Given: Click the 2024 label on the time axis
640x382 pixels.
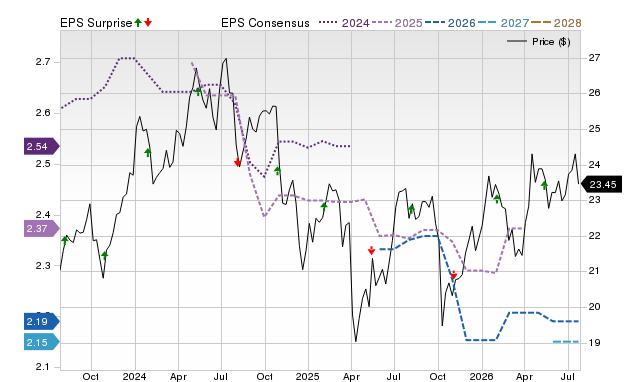Looking at the screenshot, I should (134, 376).
